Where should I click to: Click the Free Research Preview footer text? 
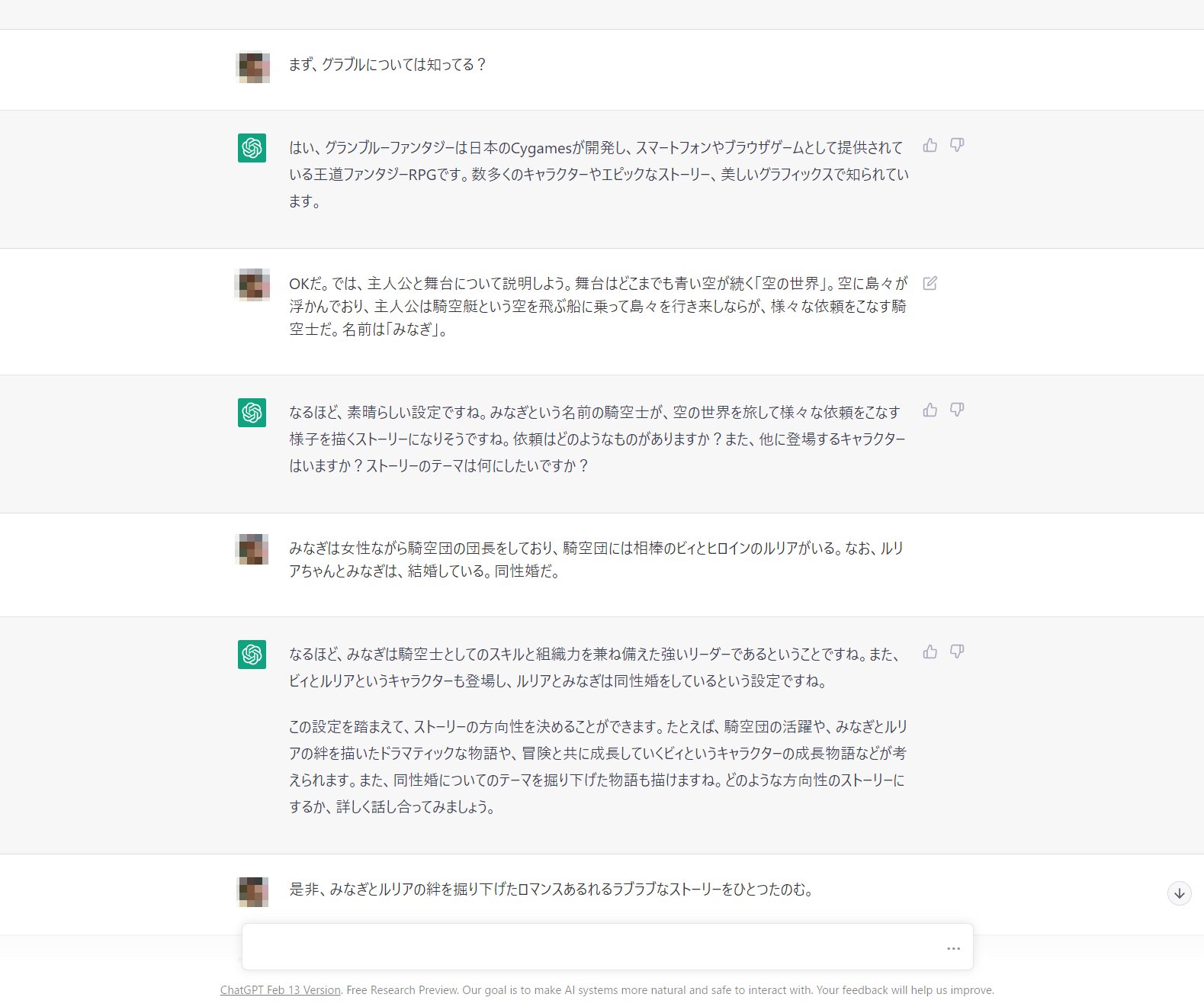click(x=403, y=990)
